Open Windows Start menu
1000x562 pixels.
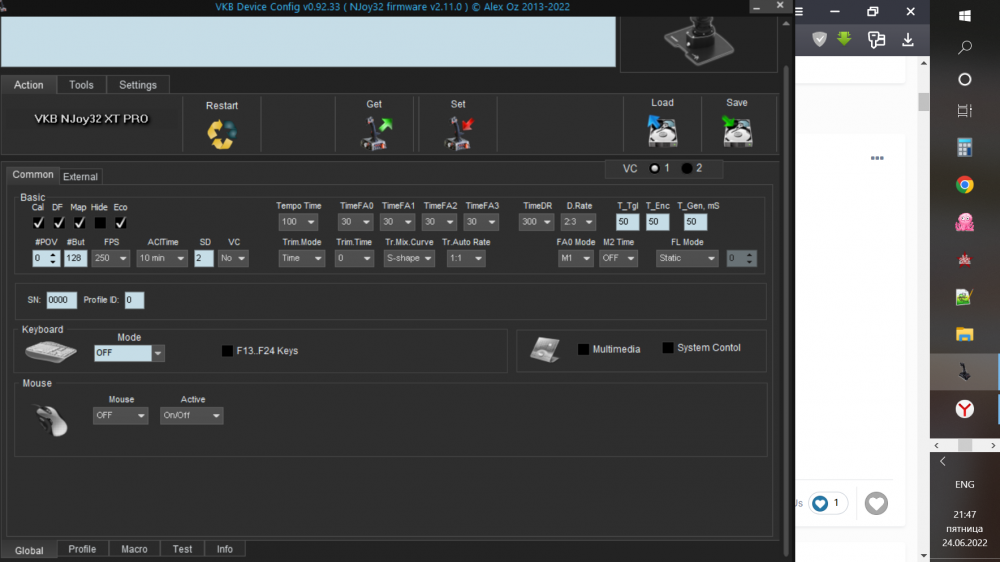tap(964, 15)
